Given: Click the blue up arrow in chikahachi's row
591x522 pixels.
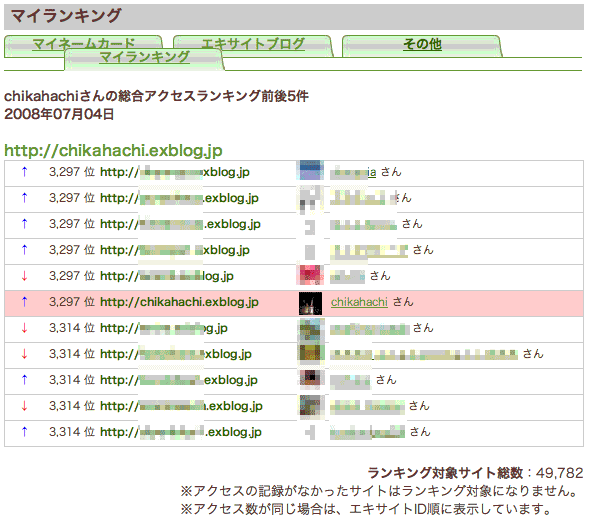Looking at the screenshot, I should 24,302.
